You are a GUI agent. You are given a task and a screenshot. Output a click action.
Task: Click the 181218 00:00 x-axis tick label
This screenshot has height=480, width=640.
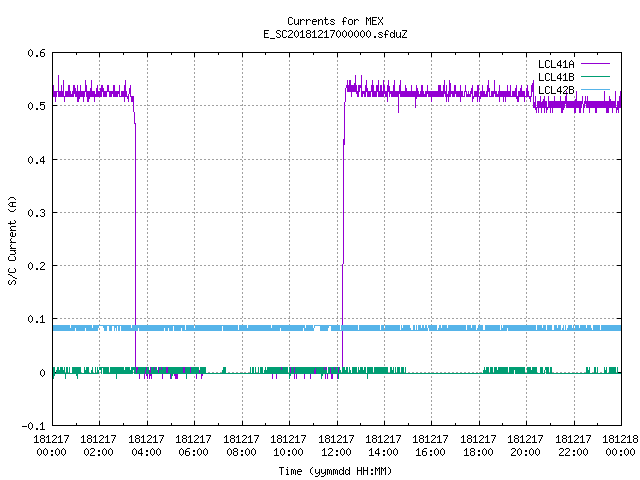[620, 446]
